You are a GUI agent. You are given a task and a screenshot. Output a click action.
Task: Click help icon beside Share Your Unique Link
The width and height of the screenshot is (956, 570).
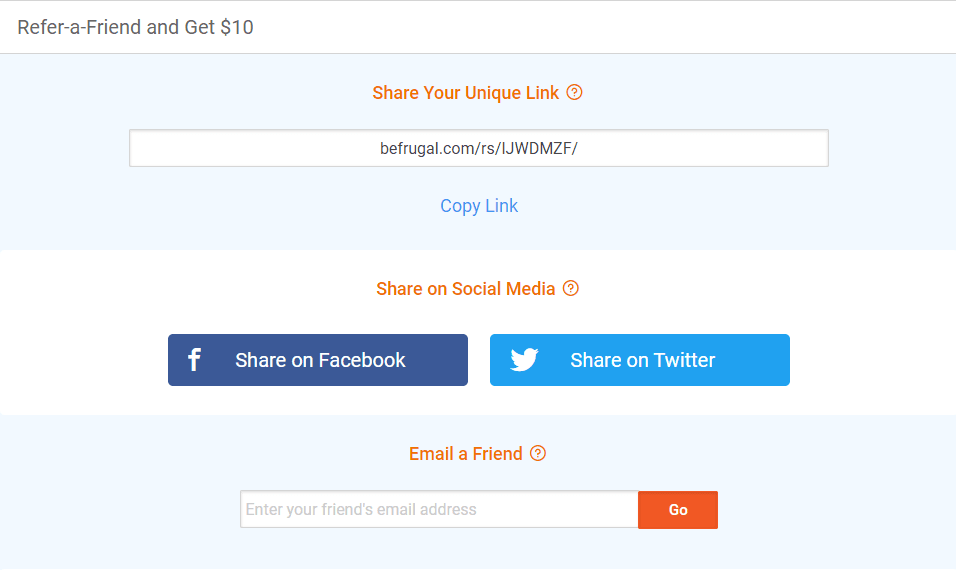(574, 92)
